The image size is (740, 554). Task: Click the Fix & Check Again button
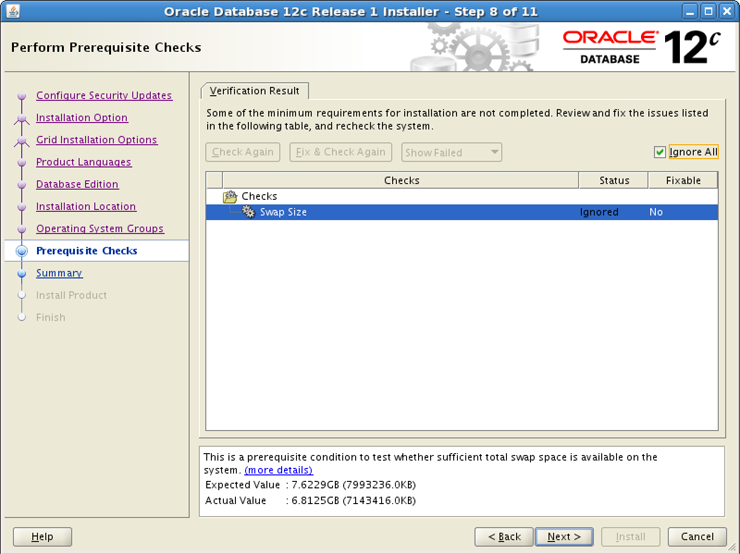tap(340, 152)
